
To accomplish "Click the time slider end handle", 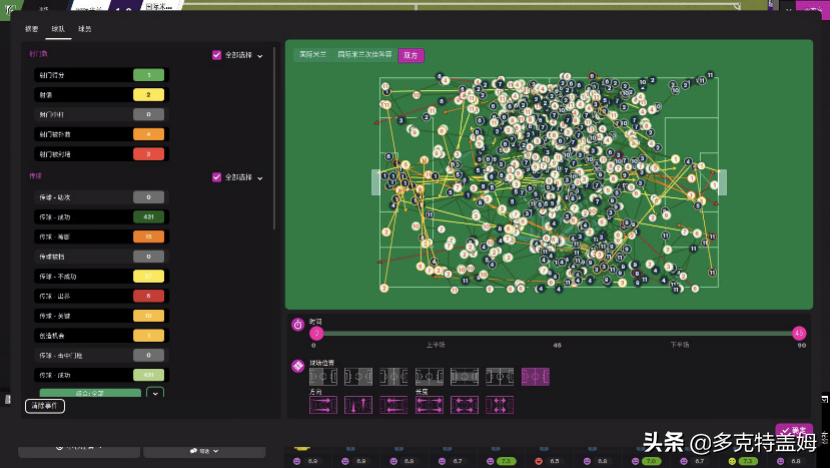I will click(799, 333).
